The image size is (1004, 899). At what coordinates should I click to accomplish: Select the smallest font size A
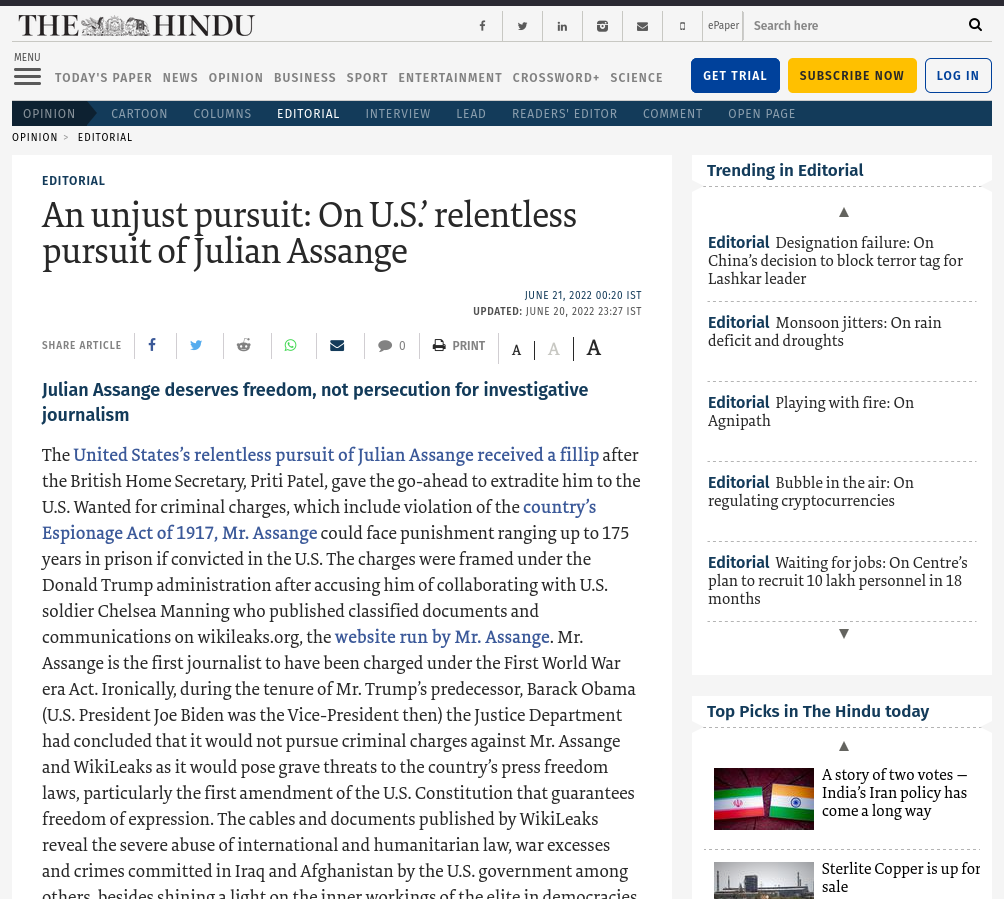coord(517,350)
